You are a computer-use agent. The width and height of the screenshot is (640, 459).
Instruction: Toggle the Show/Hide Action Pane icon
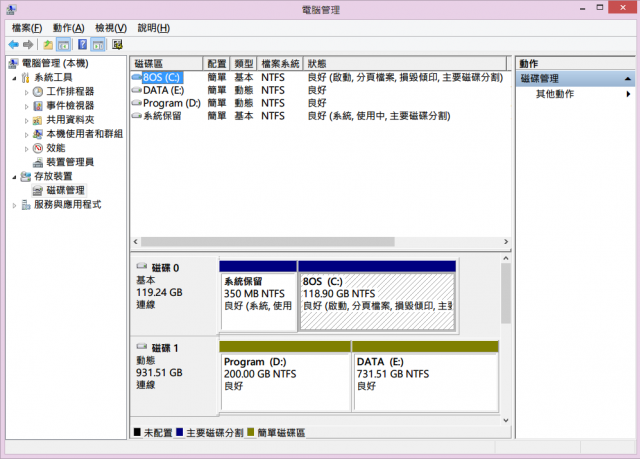98,44
